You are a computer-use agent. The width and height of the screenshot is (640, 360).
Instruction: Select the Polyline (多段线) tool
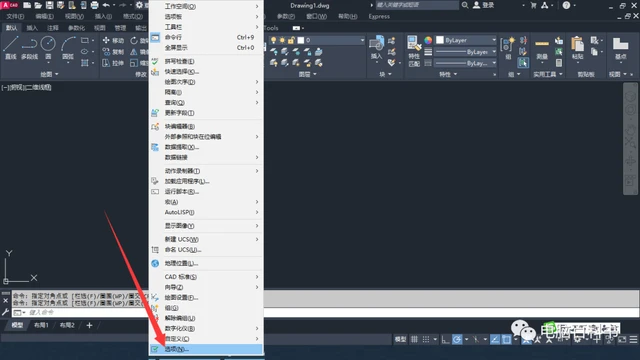tap(29, 47)
